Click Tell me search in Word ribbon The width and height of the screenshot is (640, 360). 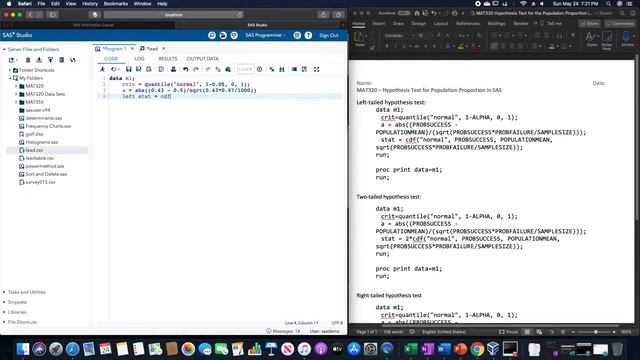coord(551,24)
